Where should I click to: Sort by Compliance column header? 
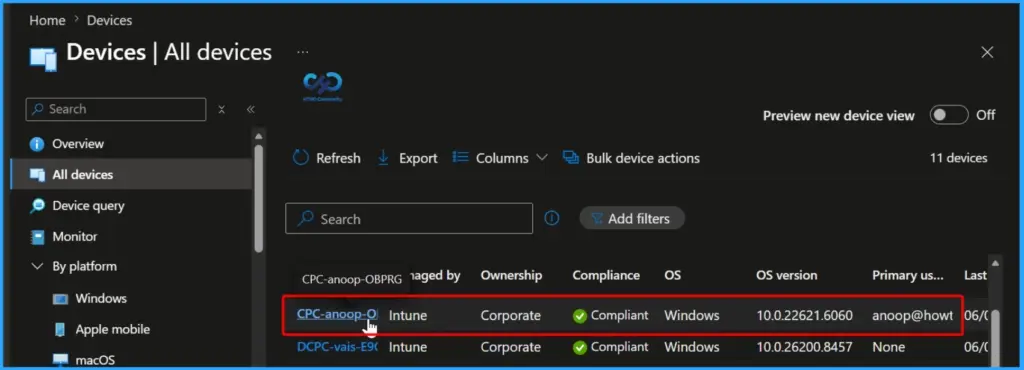click(x=606, y=275)
